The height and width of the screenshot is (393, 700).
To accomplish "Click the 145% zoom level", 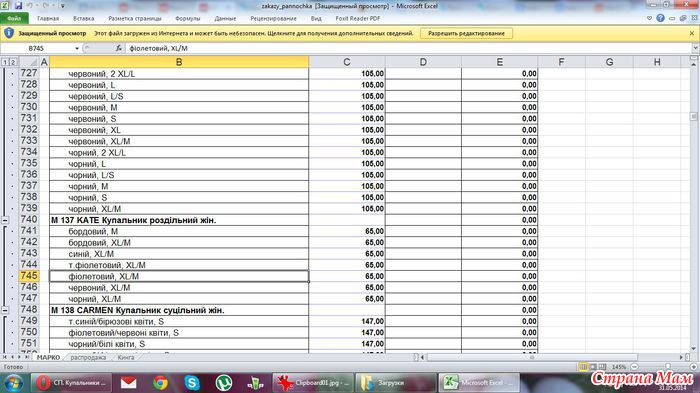I will tap(619, 367).
